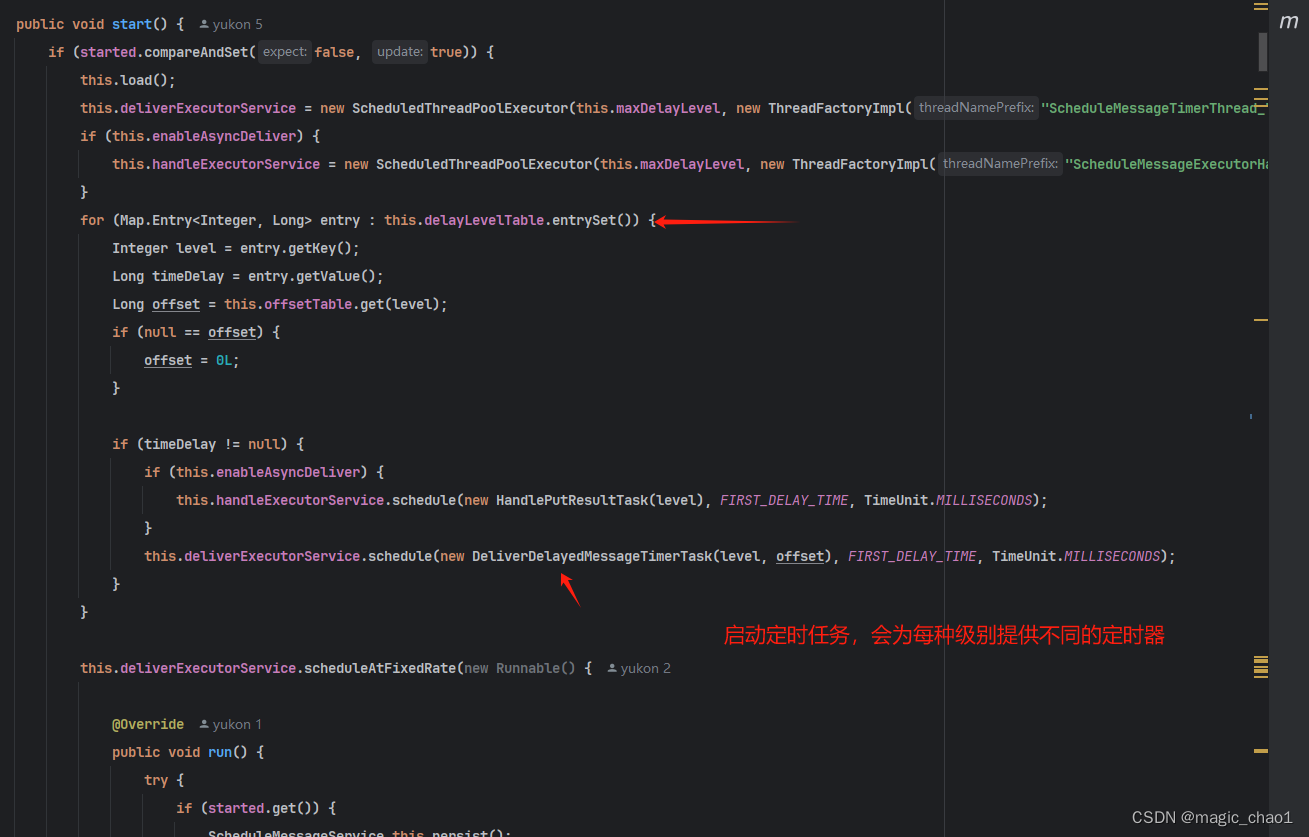Click the "update:" parameter hint
Screen dimensions: 1309x837
[400, 52]
